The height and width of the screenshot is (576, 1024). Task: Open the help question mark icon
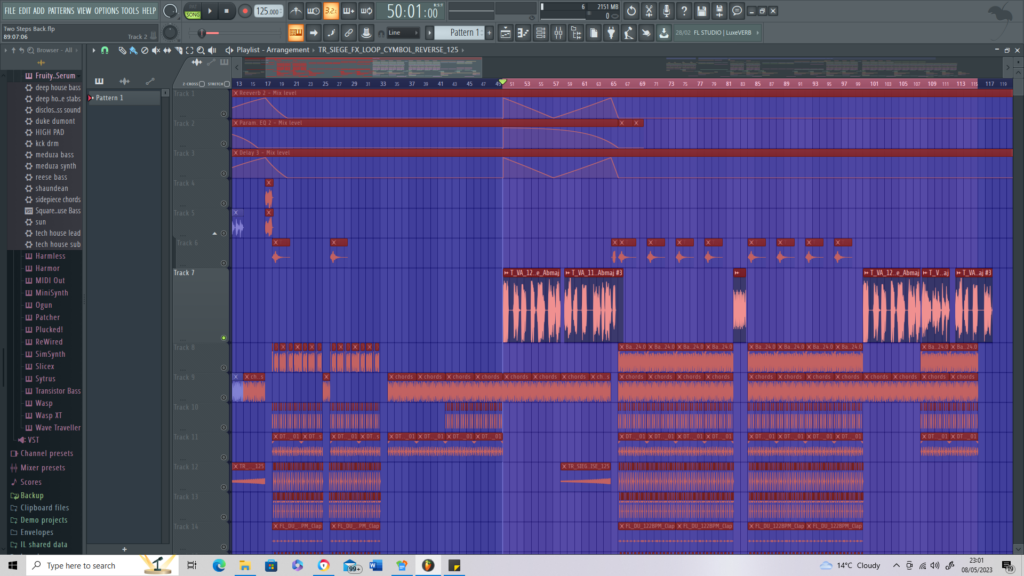point(684,11)
